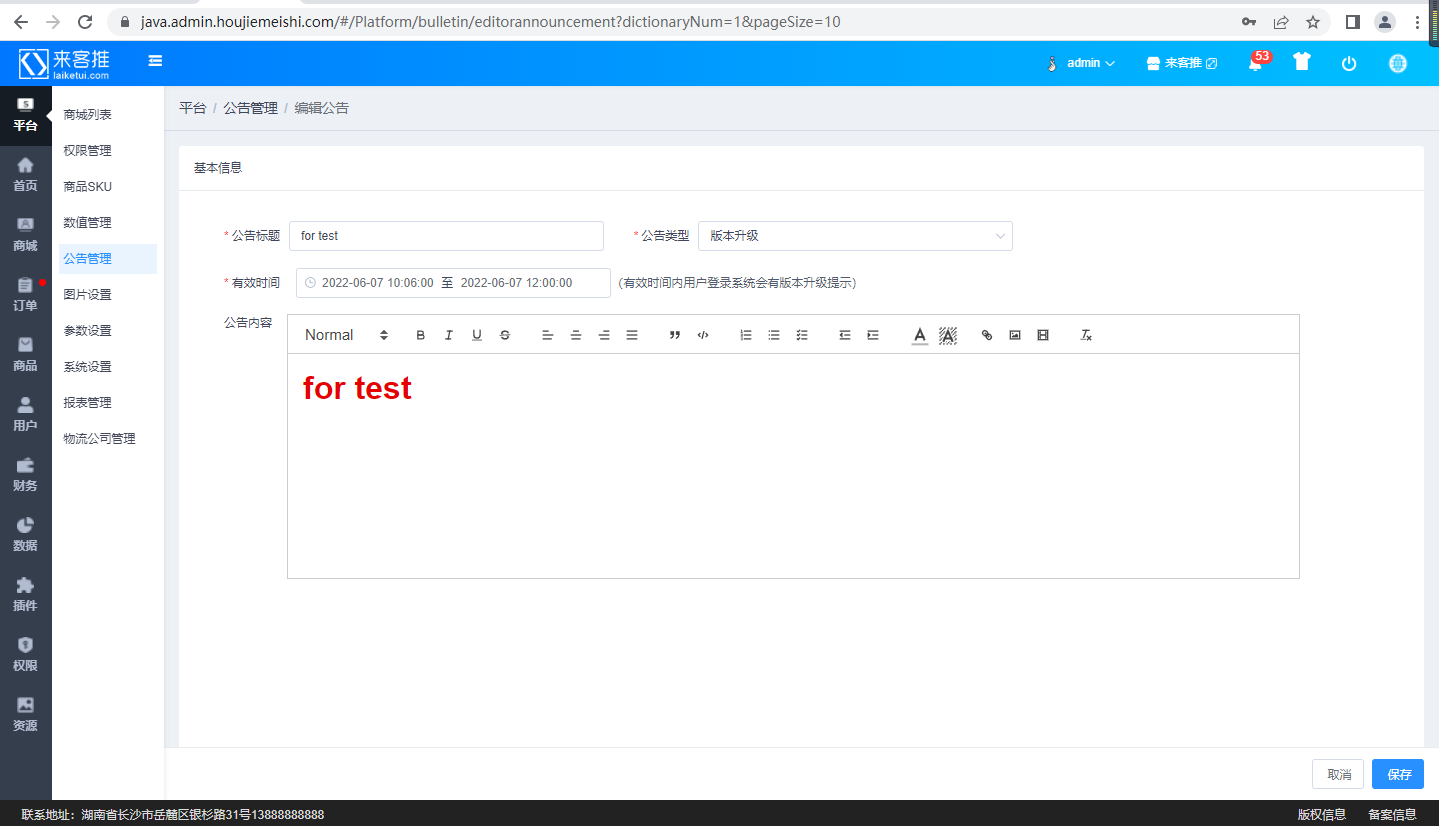Insert hyperlink in editor

(987, 335)
